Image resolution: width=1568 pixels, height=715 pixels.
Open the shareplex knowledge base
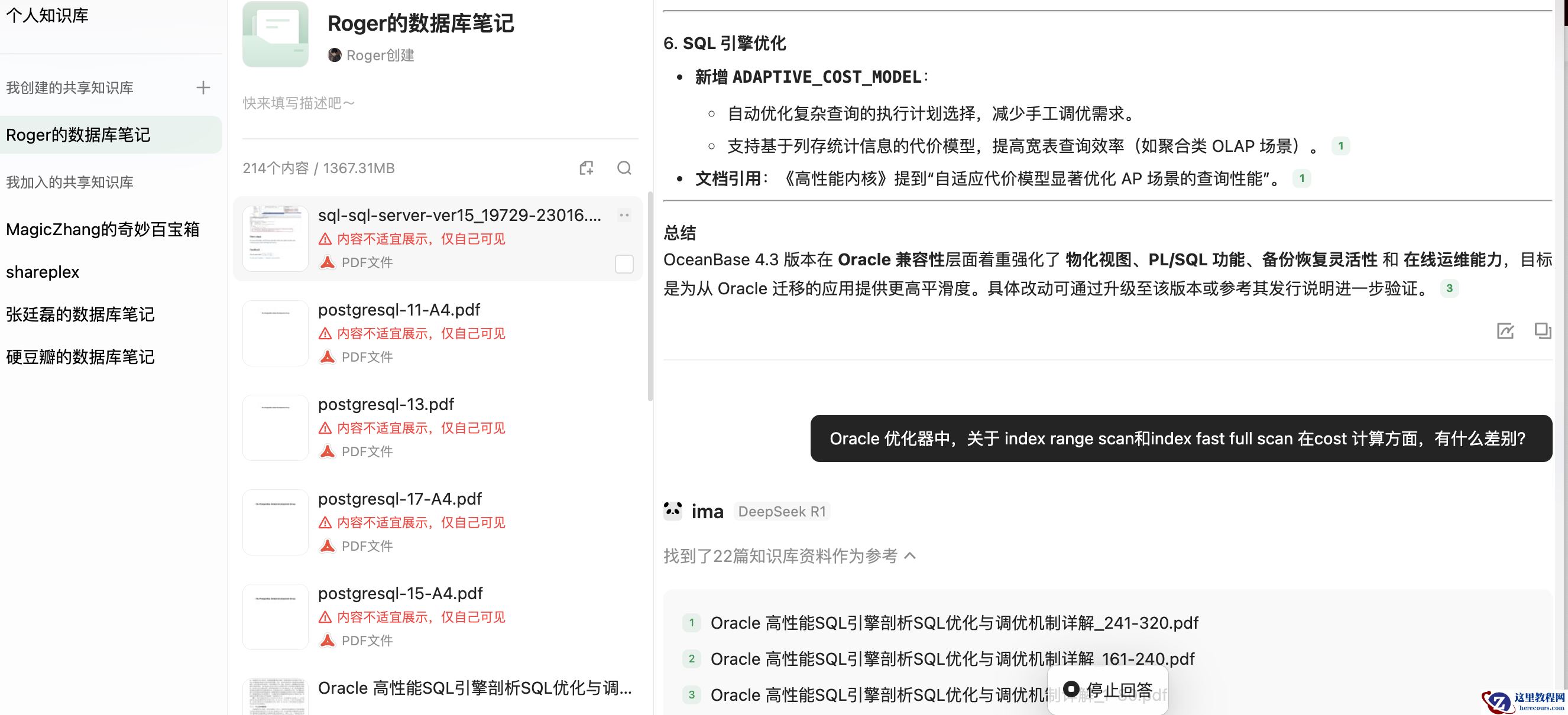[x=43, y=272]
